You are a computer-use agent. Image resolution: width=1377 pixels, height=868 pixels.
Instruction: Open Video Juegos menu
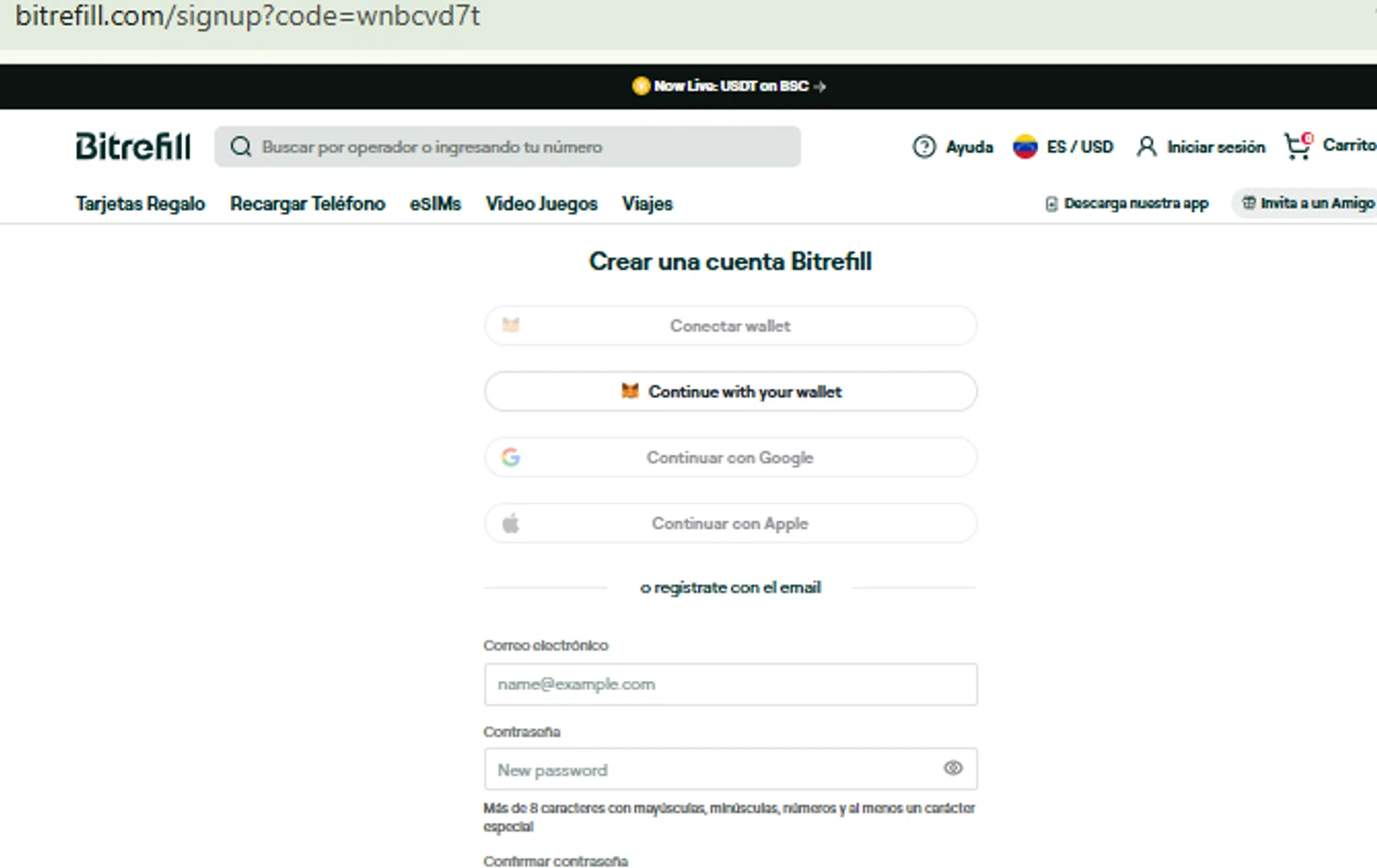[542, 204]
